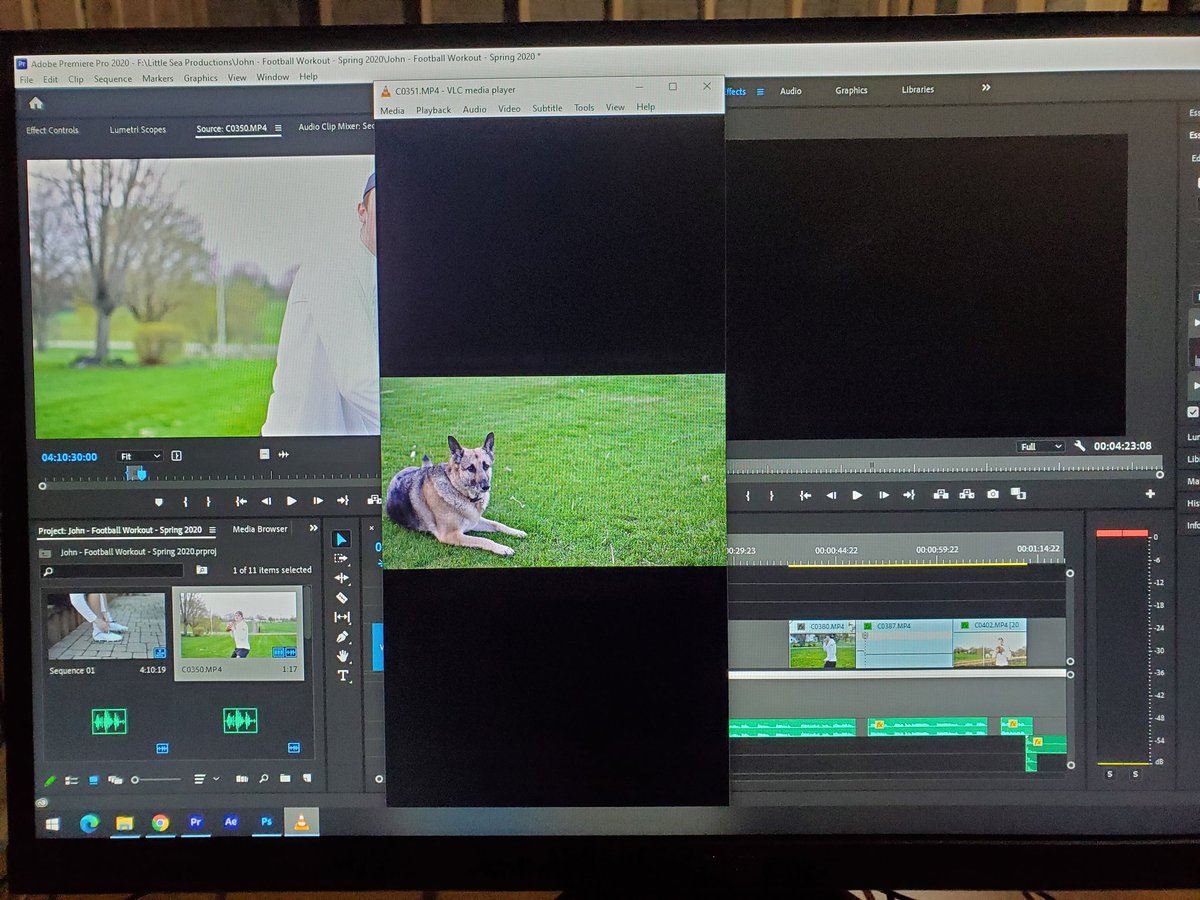Step forward one frame in Source monitor
The height and width of the screenshot is (900, 1200).
[318, 501]
